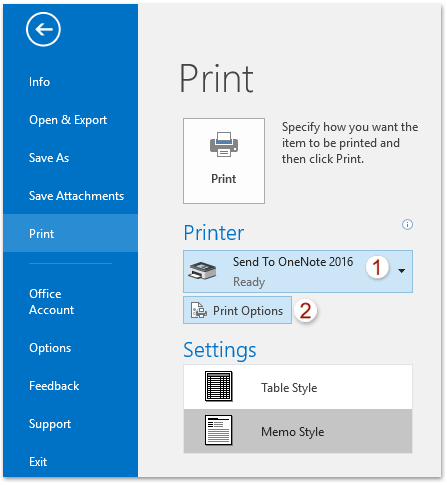Choose the Table Style print setting
447x485 pixels.
[298, 387]
